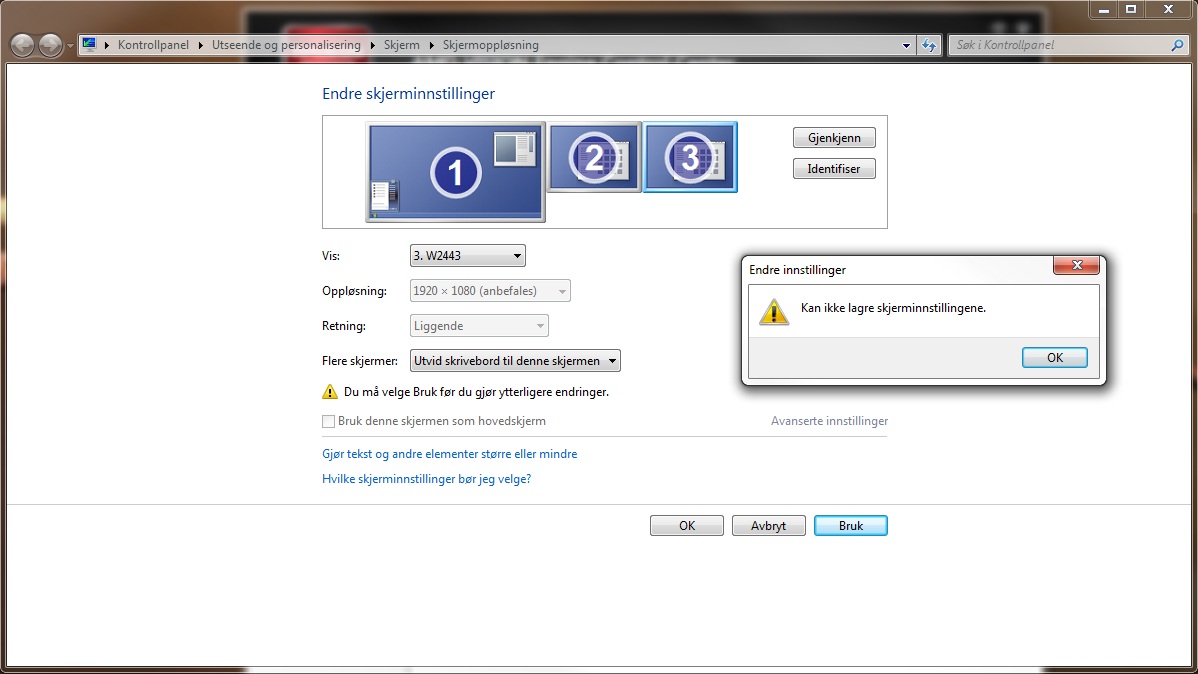Screen dimensions: 1198x674
Task: Click the 'Endre innstillinger' dialog title
Action: (x=797, y=270)
